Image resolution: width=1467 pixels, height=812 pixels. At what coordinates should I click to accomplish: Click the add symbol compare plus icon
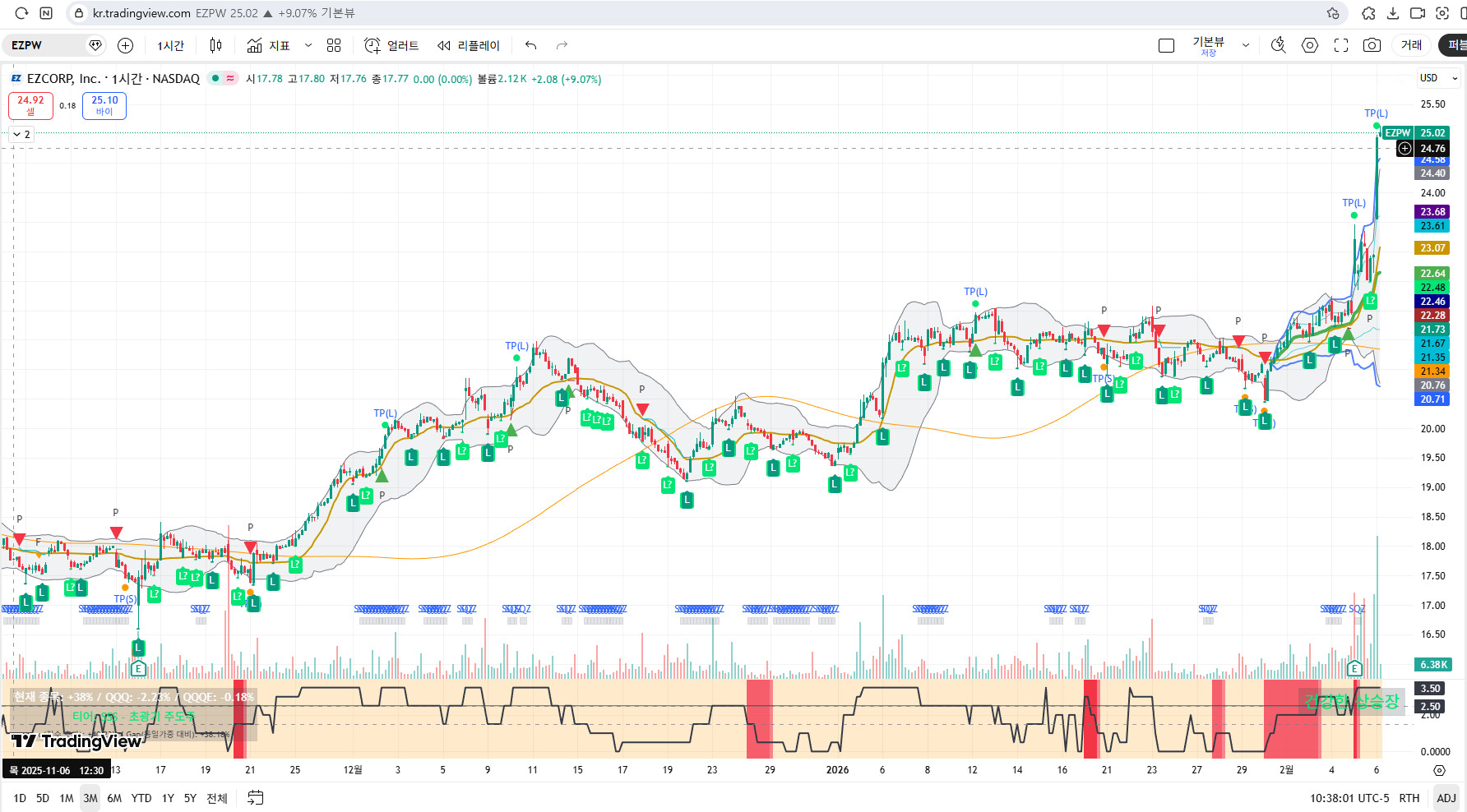[126, 45]
